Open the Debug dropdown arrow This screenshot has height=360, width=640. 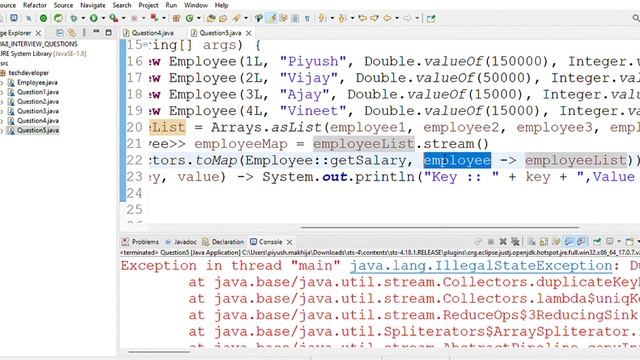(83, 18)
